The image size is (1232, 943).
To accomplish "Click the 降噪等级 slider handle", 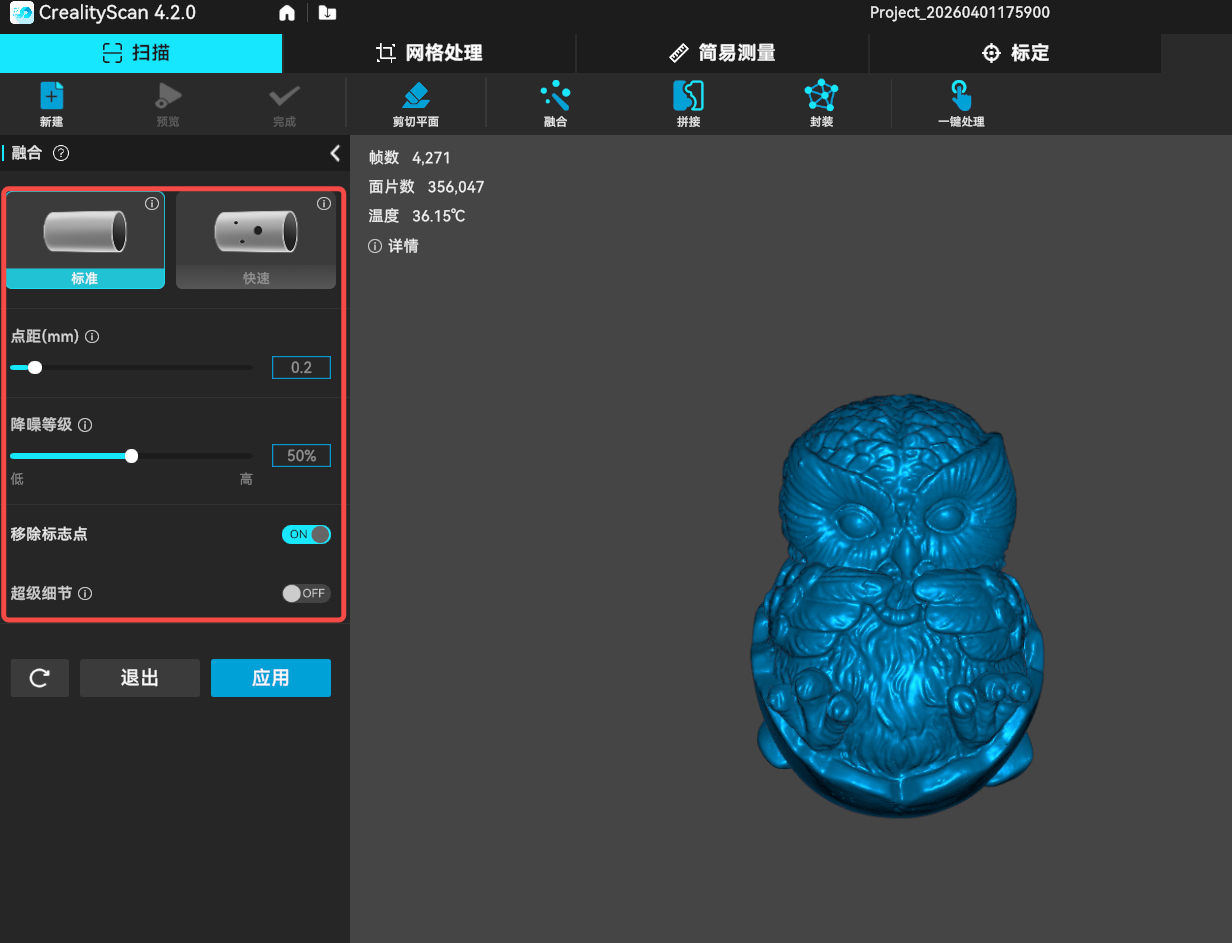I will [131, 456].
